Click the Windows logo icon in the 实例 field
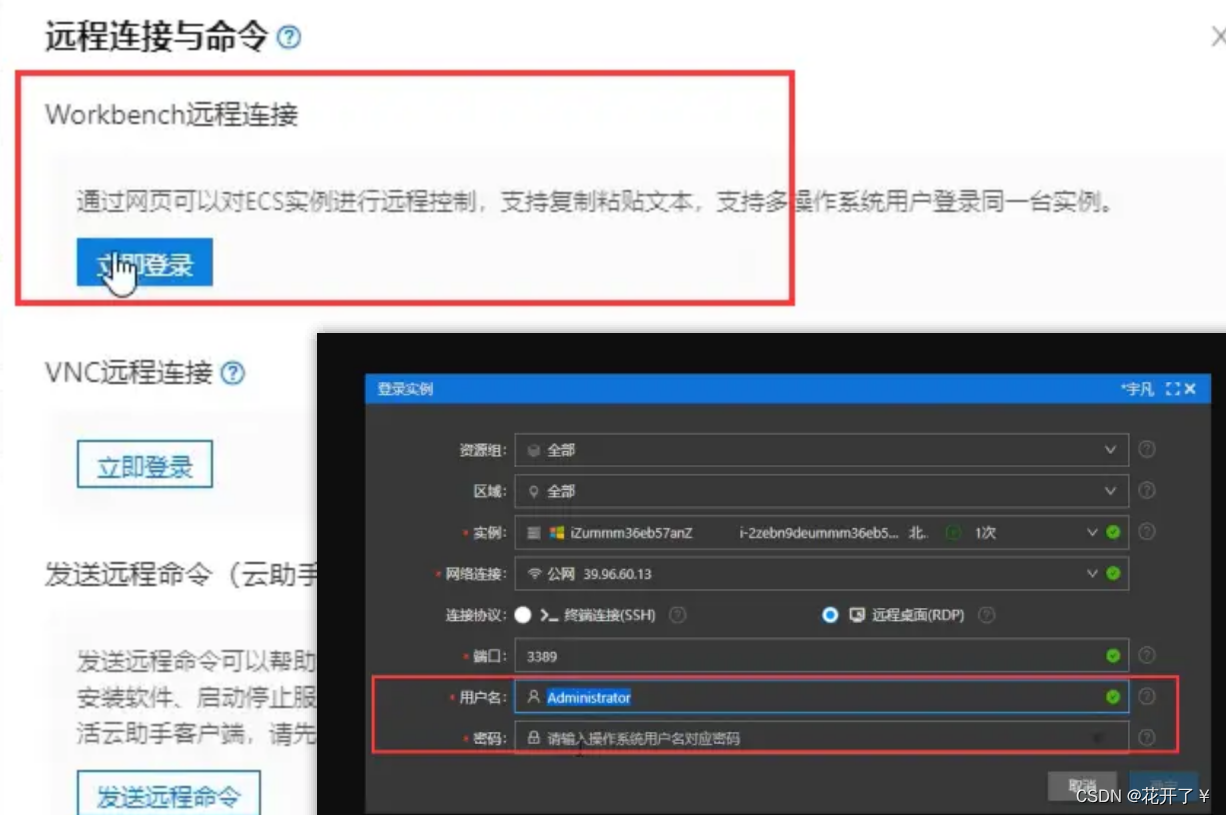 555,532
